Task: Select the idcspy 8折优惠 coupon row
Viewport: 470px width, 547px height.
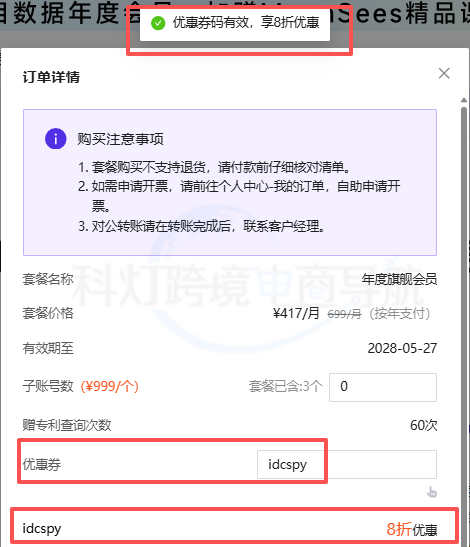Action: [x=230, y=529]
